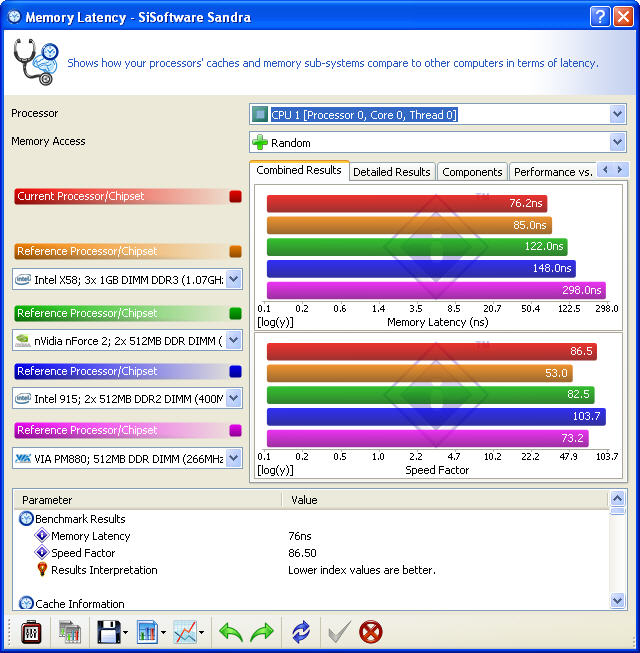Click the stethoscope module icon in header

pos(35,62)
